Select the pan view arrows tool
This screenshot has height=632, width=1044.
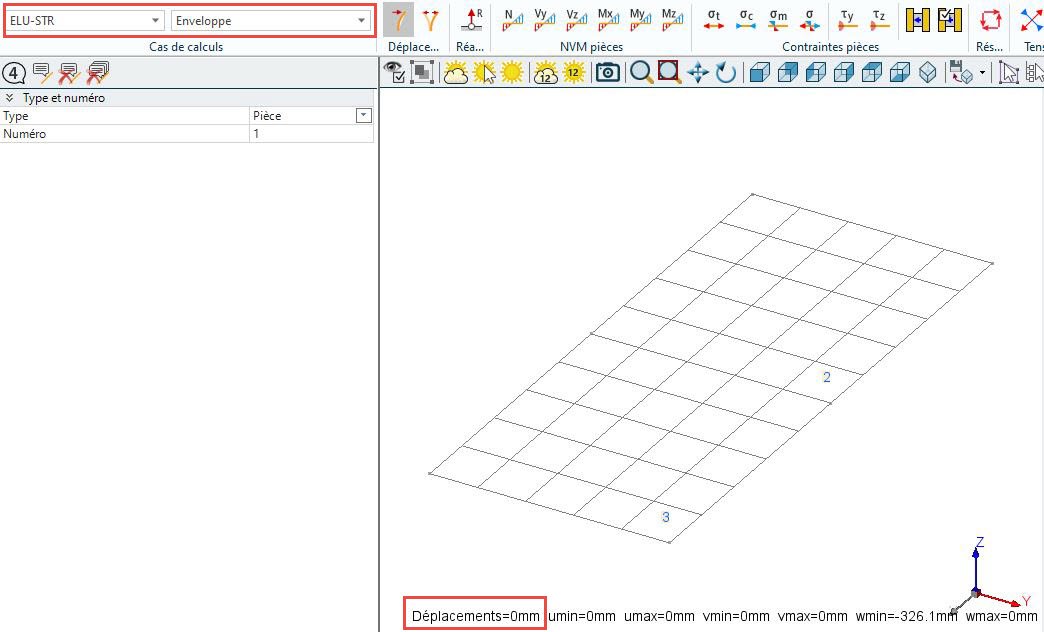697,72
